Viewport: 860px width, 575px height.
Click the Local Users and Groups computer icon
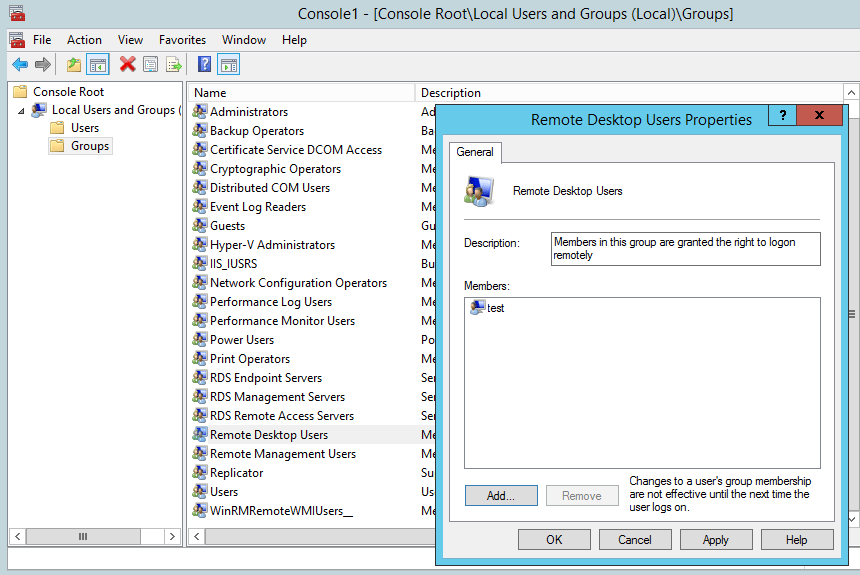[39, 110]
